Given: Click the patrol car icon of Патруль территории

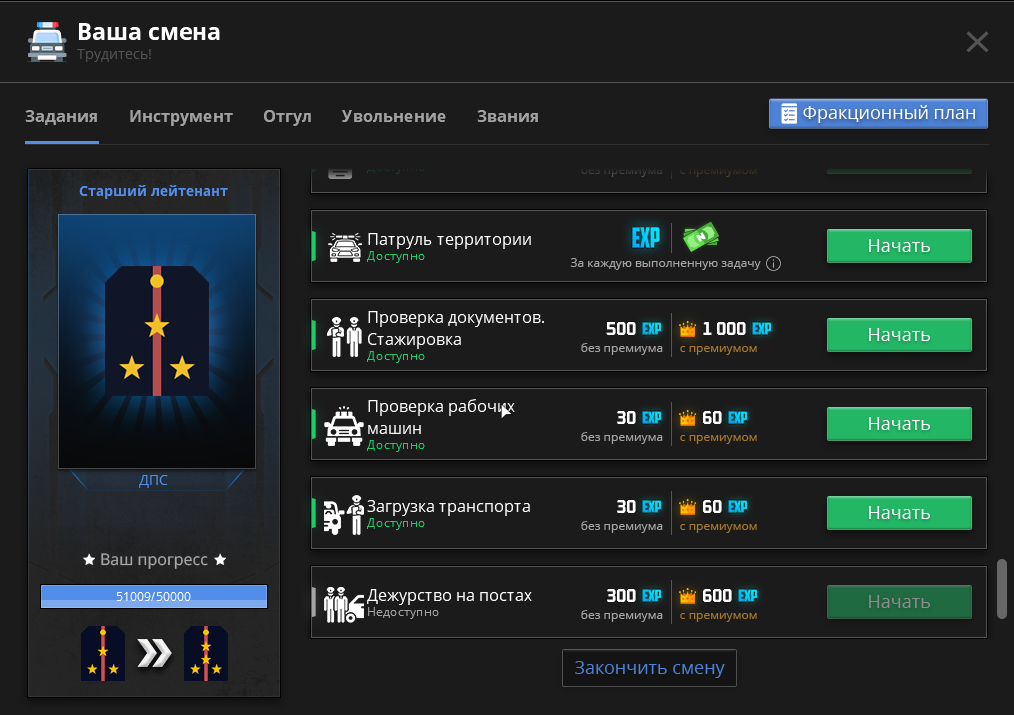Looking at the screenshot, I should [x=345, y=247].
